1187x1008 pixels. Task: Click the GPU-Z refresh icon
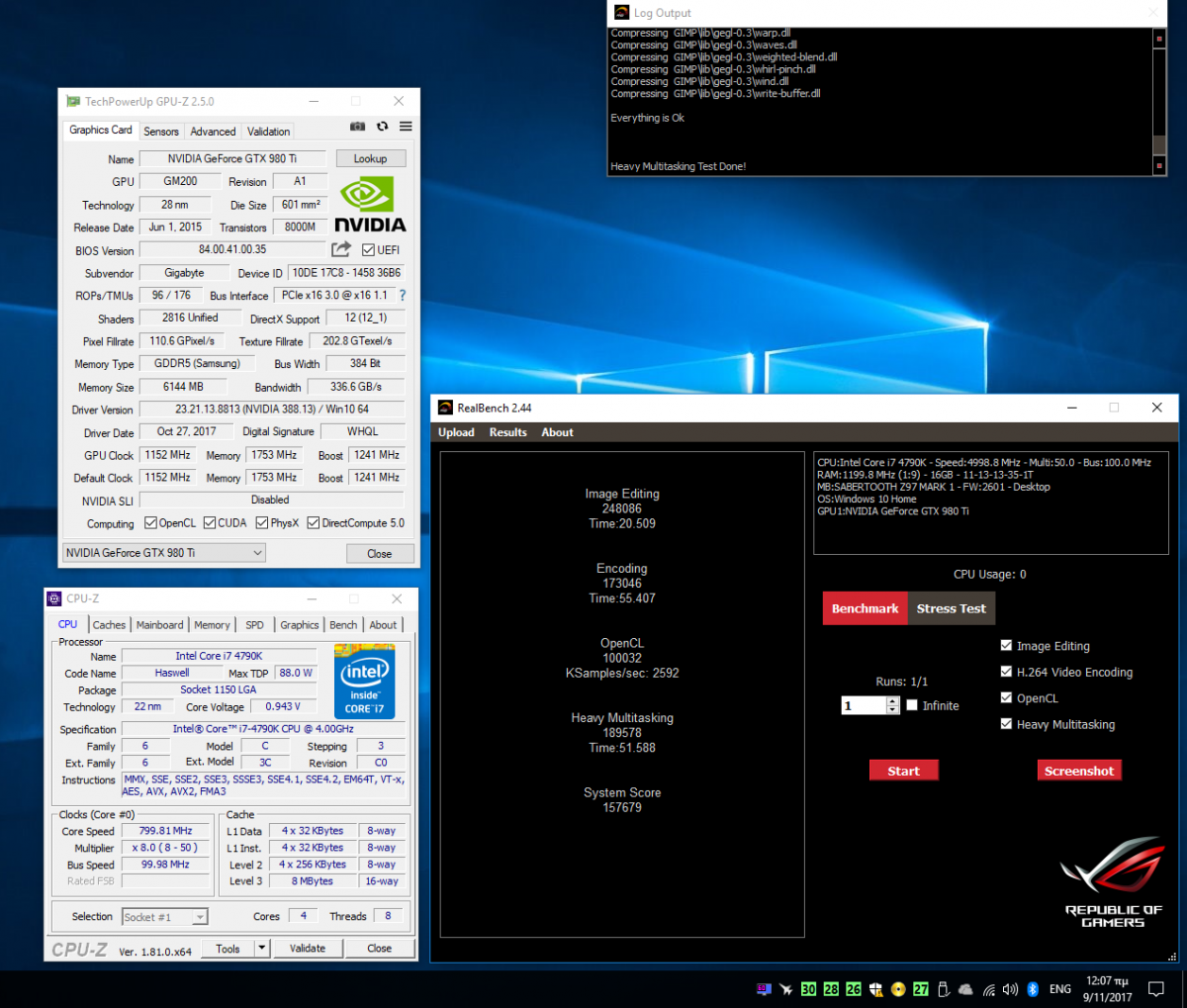coord(382,127)
